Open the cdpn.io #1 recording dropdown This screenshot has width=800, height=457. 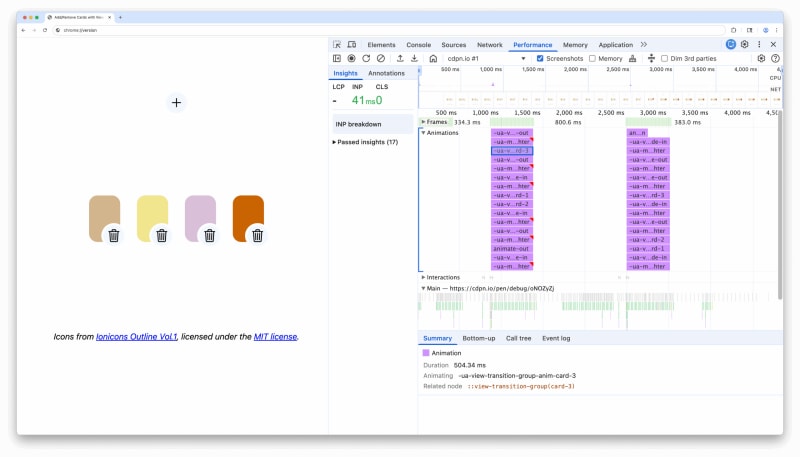coord(487,59)
